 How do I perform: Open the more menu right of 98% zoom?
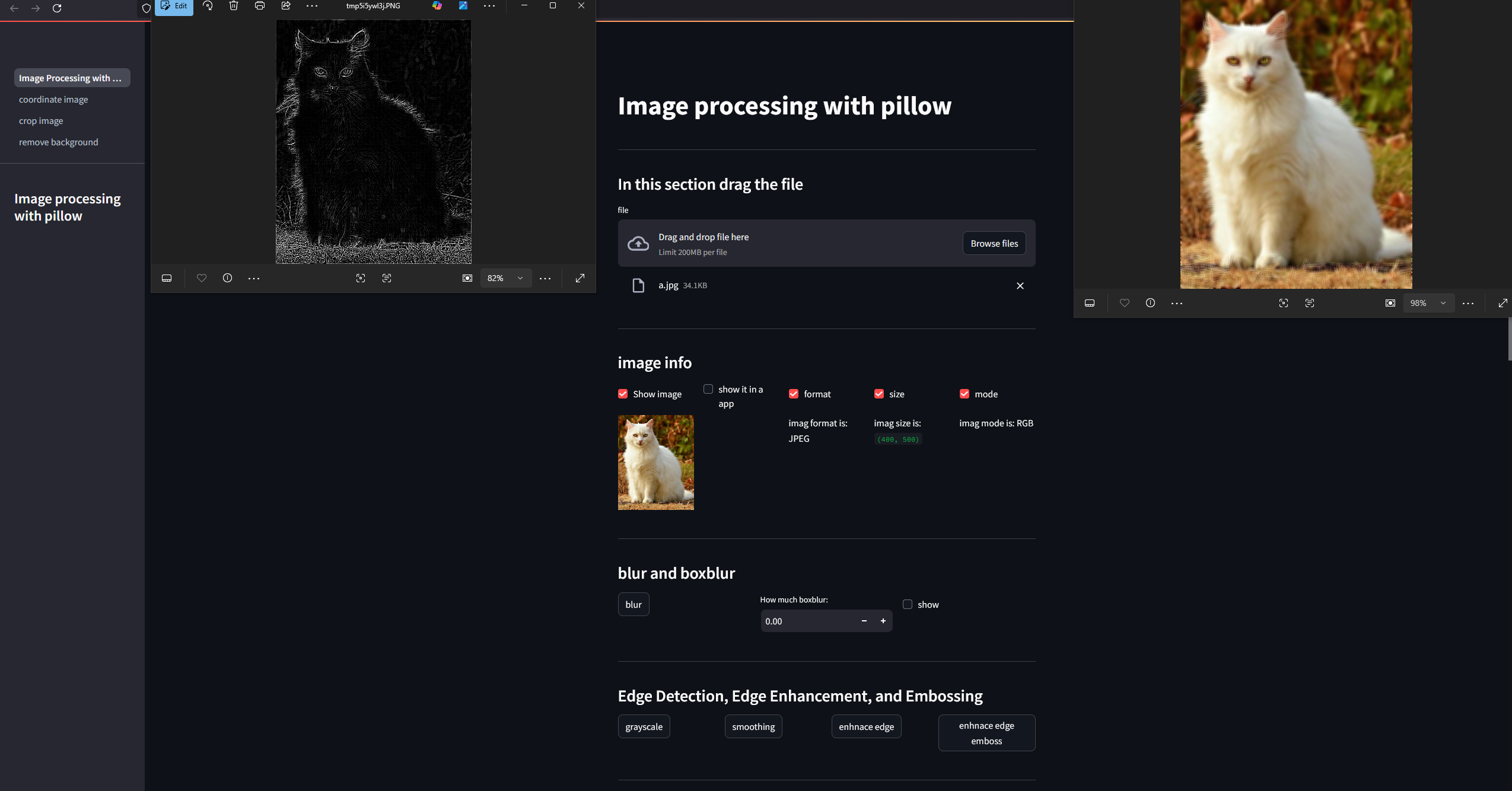(1468, 303)
